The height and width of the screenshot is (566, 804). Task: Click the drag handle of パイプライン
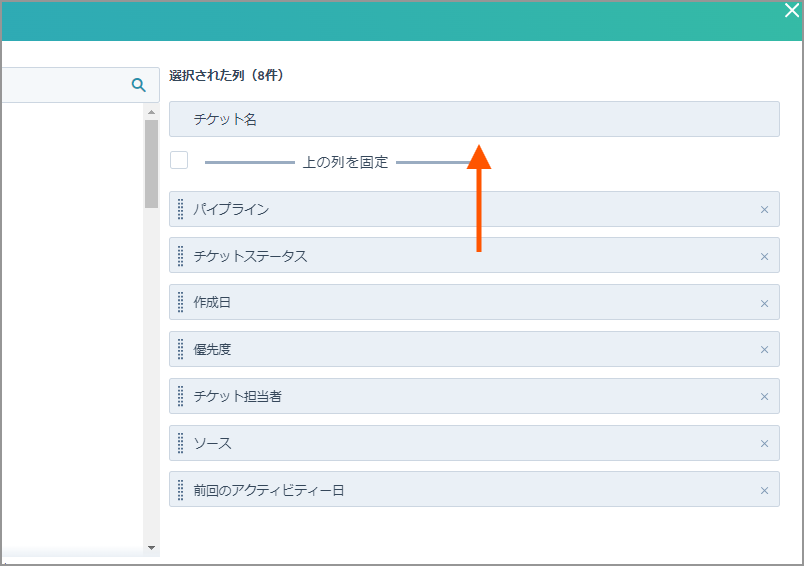180,209
